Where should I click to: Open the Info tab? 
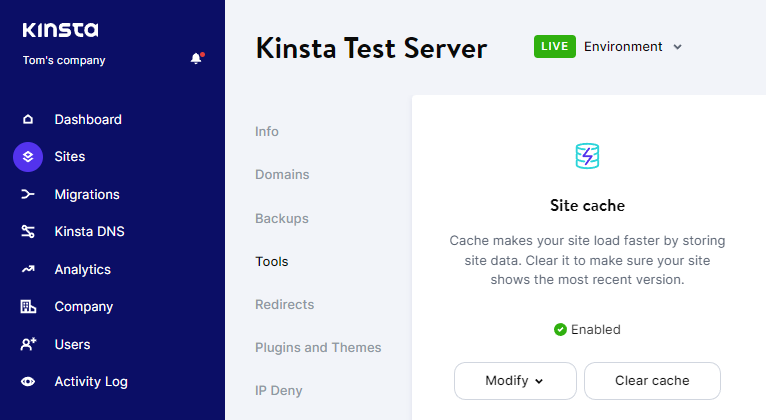(x=267, y=131)
